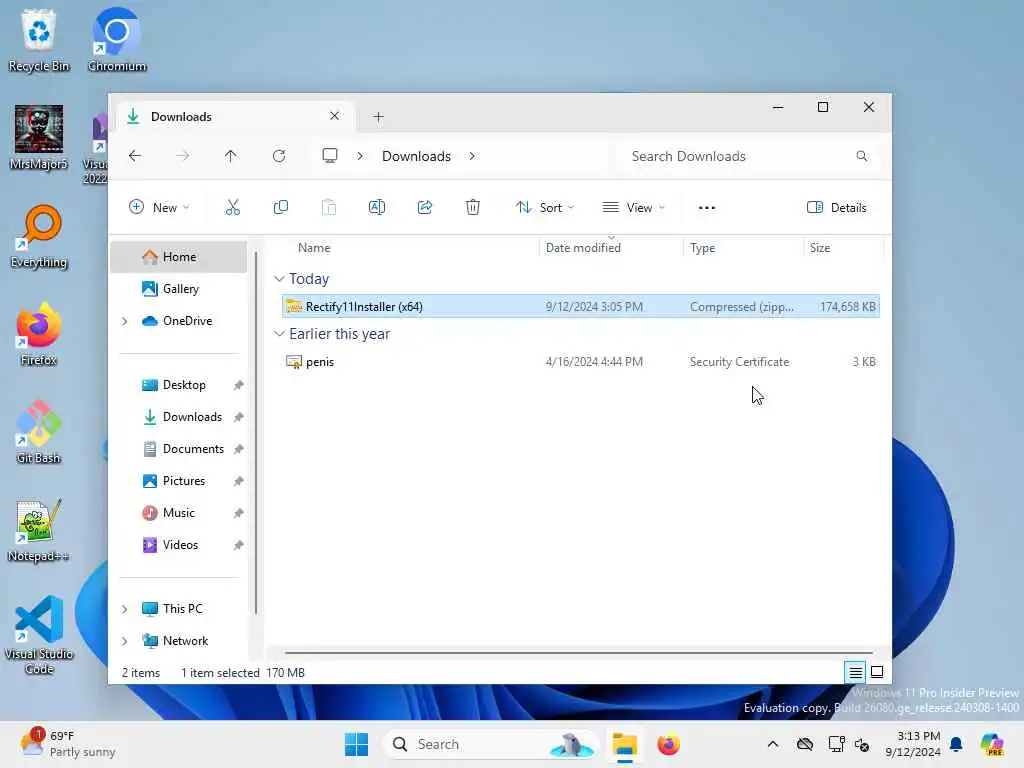This screenshot has width=1024, height=768.
Task: Open Recycle Bin desktop icon
Action: (39, 40)
